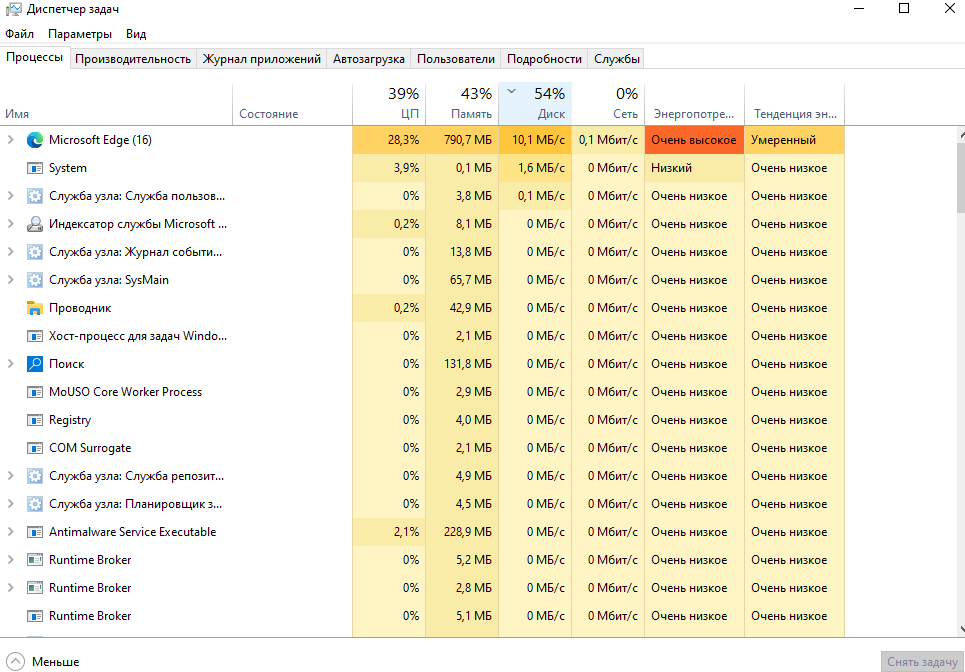Click gear icon of Служба узла: Журнал событи...
This screenshot has height=672, width=965.
35,252
